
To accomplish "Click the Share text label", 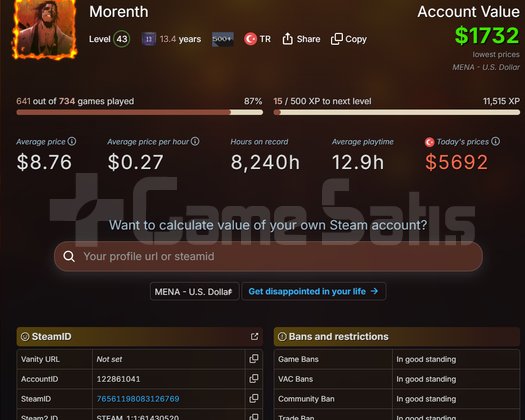I will (x=308, y=39).
